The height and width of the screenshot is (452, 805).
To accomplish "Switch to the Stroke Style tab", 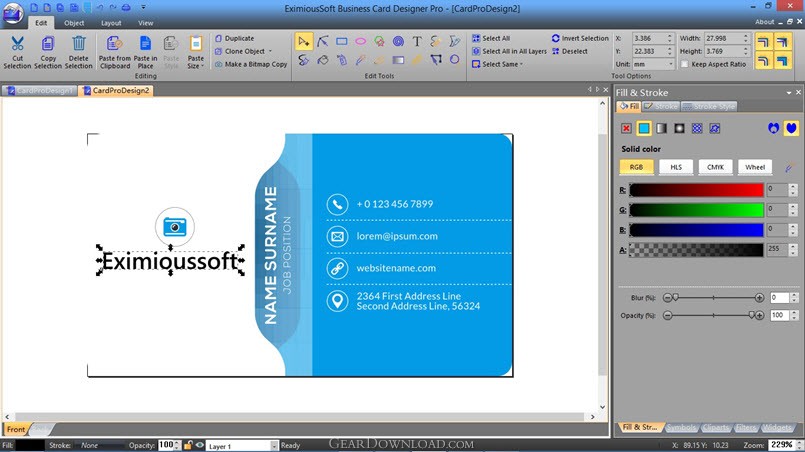I will (x=708, y=106).
